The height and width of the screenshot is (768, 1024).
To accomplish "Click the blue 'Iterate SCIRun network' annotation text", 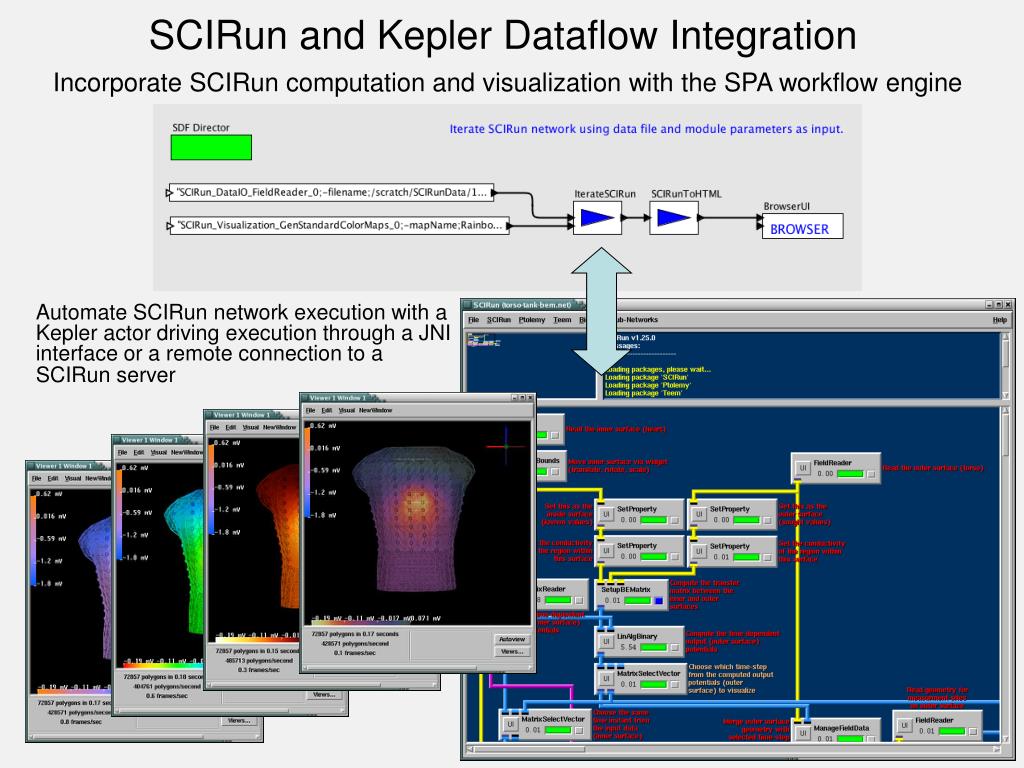I will (646, 129).
